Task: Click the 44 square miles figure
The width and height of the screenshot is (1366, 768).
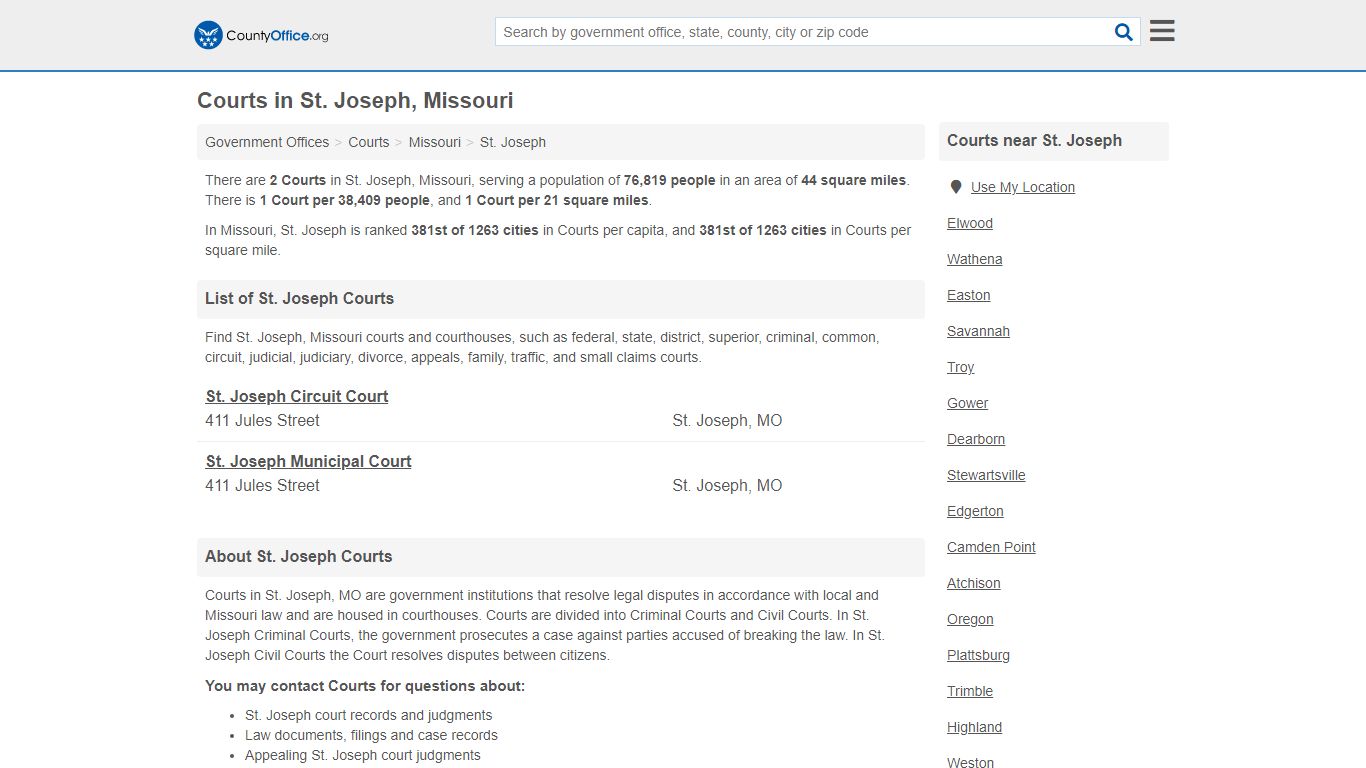Action: (854, 180)
